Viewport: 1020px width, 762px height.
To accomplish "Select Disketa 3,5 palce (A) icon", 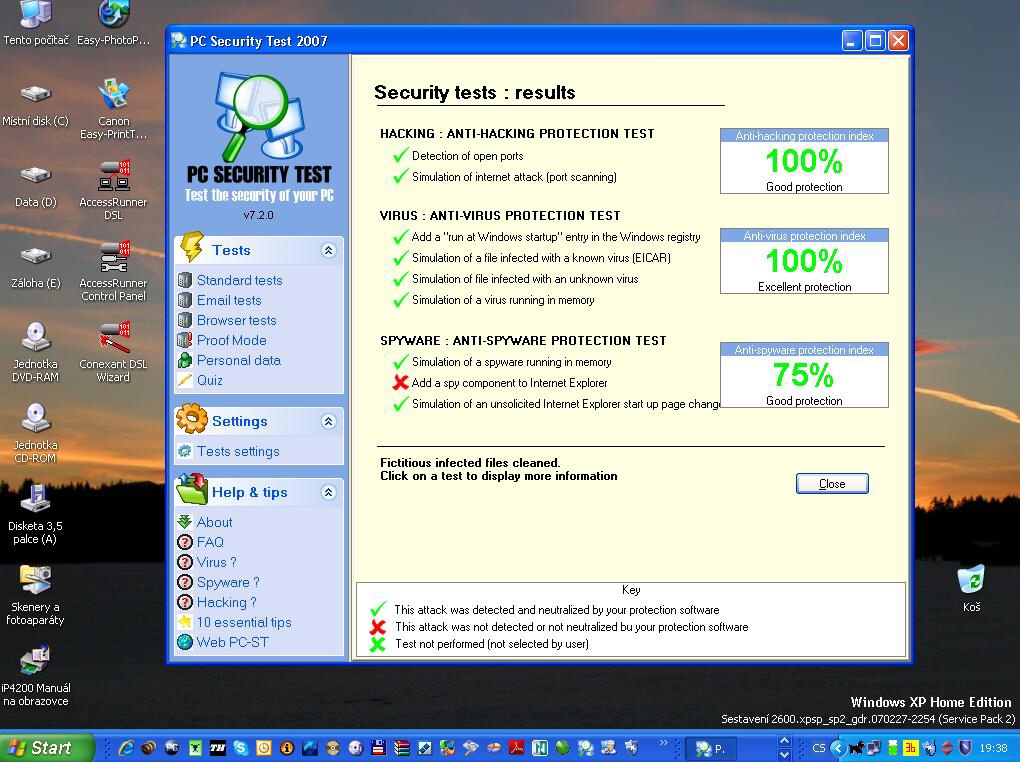I will coord(35,514).
